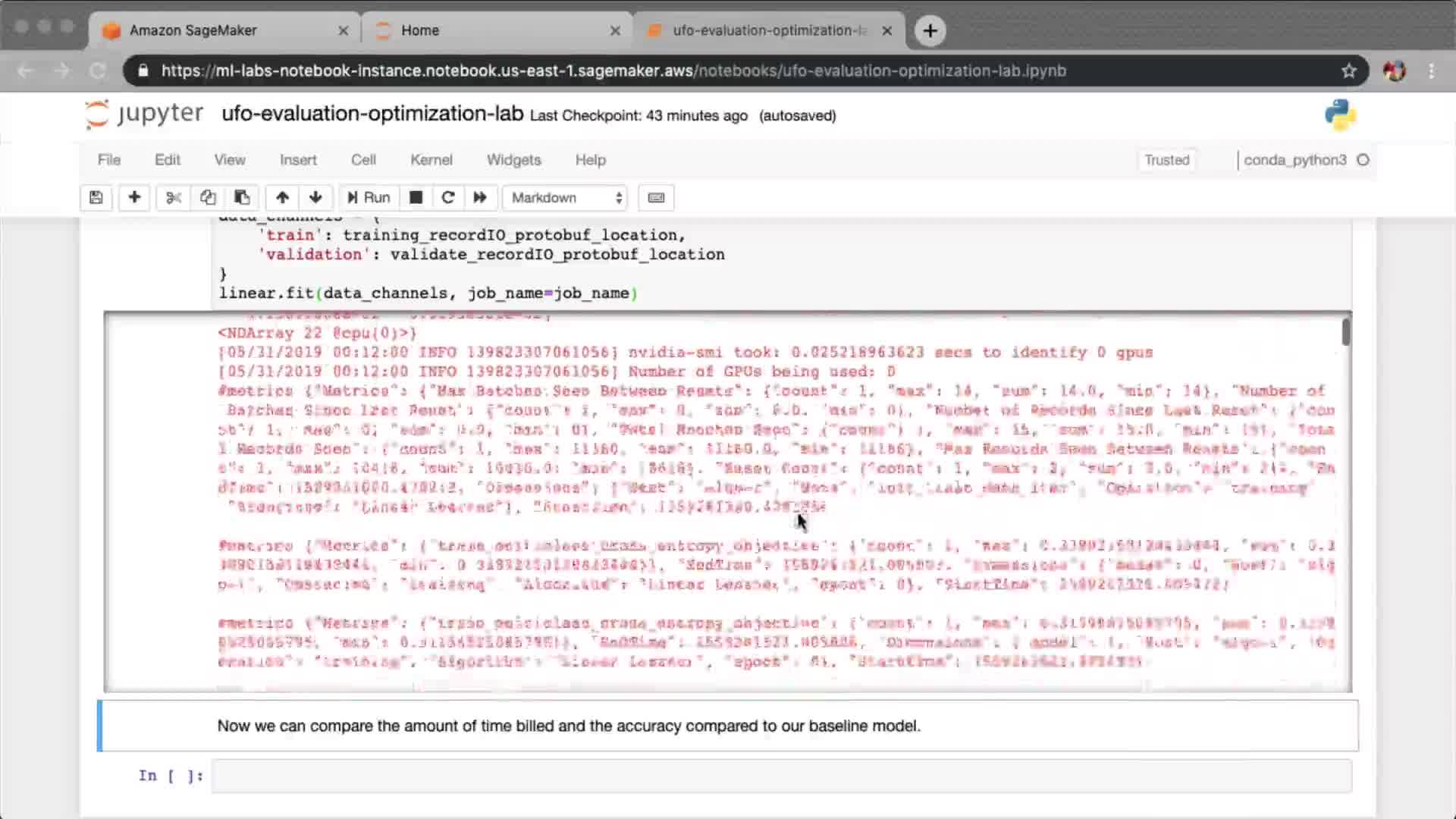
Task: Open the Kernel menu
Action: (431, 160)
